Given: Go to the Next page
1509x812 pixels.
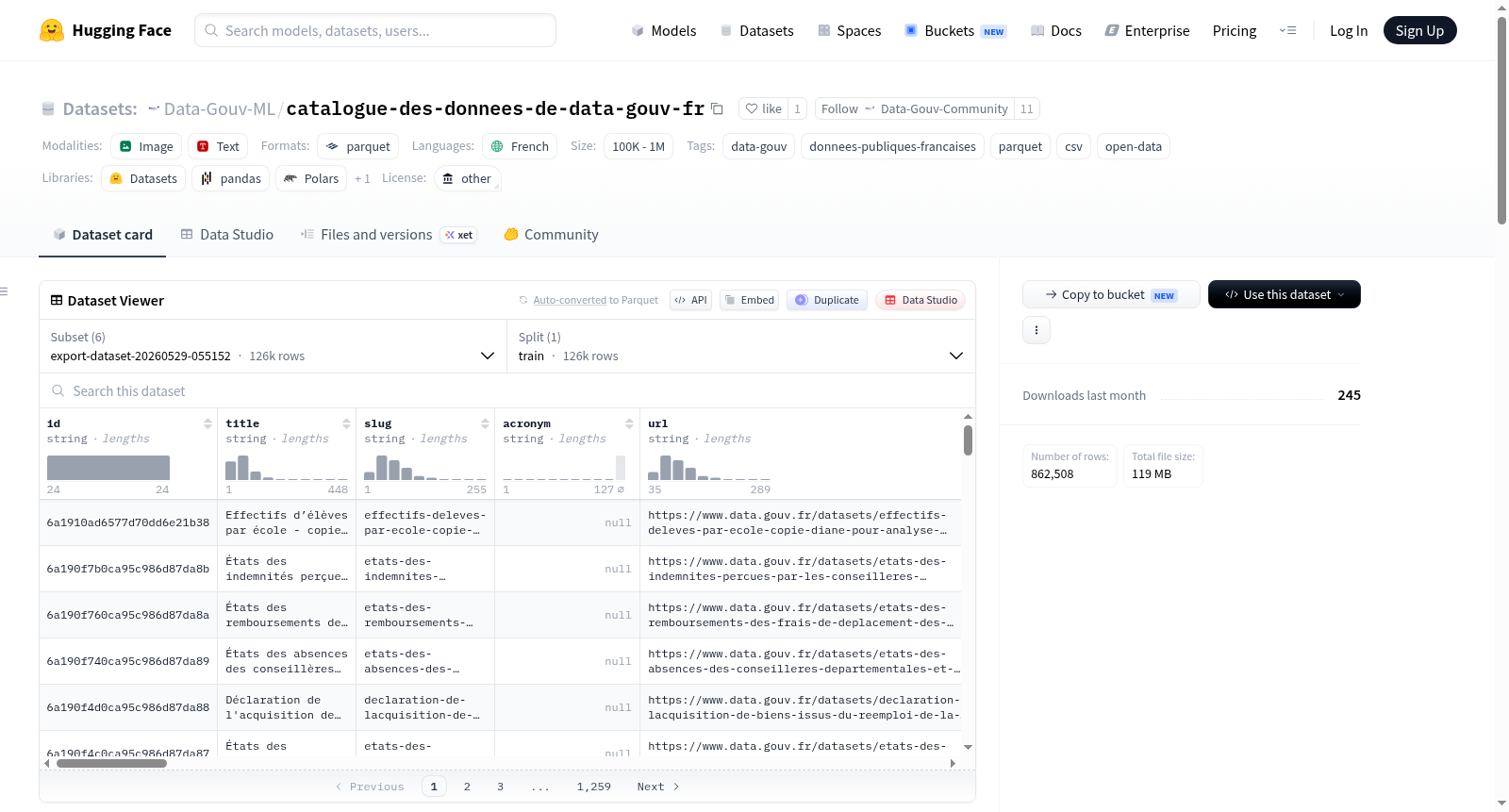Looking at the screenshot, I should pos(658,787).
